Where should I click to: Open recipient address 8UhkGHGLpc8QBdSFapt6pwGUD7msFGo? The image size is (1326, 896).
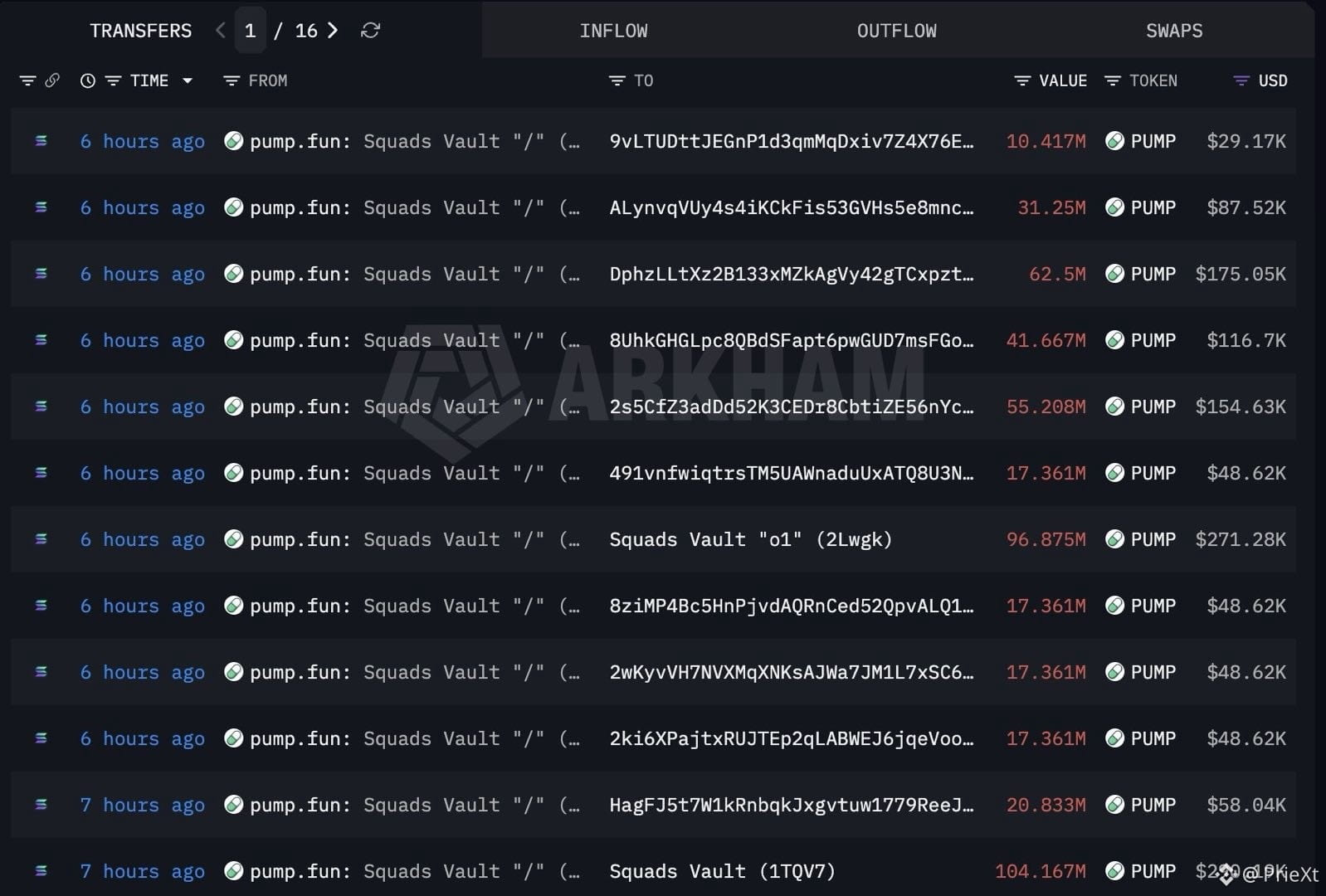792,340
